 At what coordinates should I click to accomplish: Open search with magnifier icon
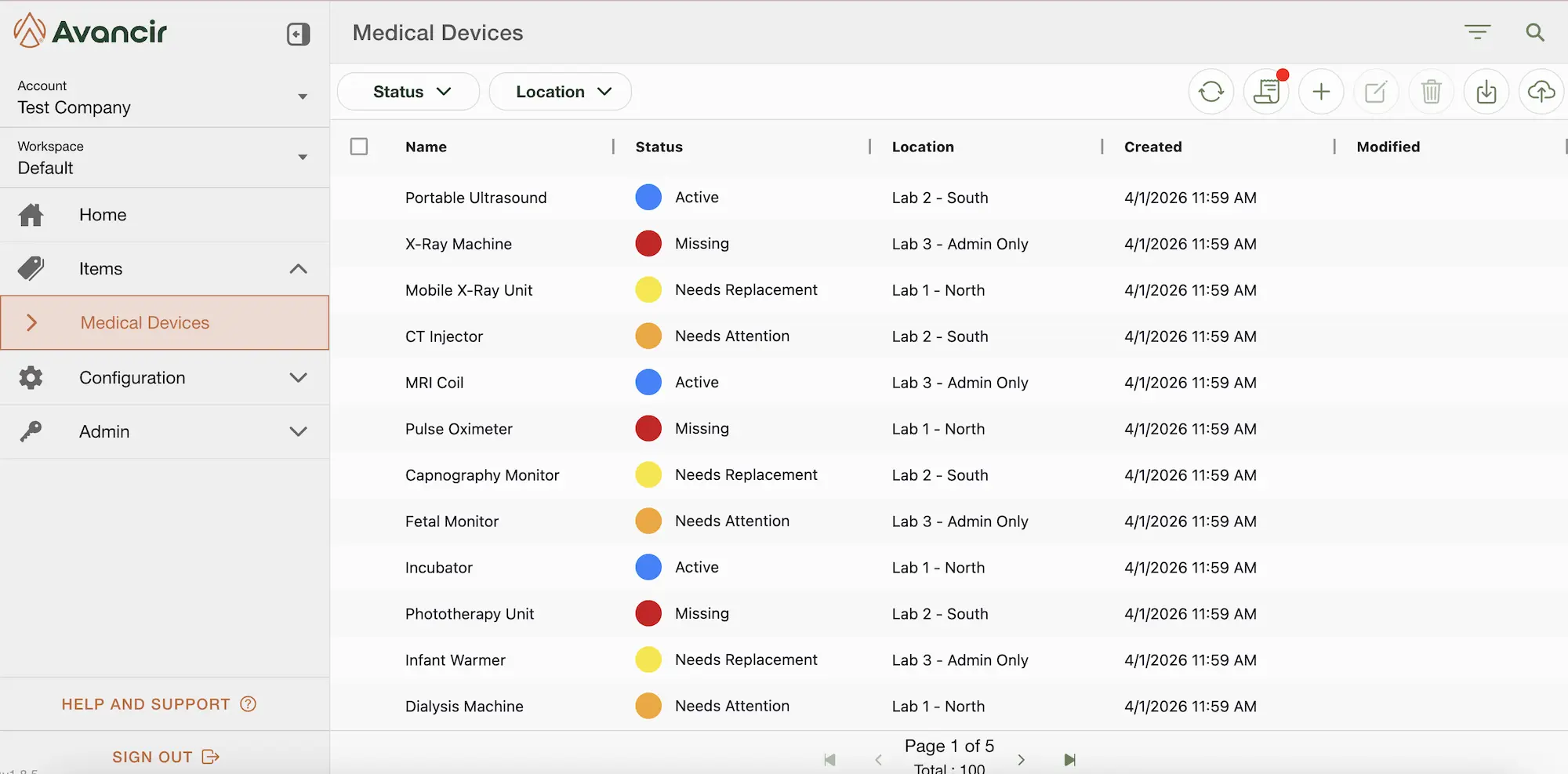click(x=1534, y=32)
